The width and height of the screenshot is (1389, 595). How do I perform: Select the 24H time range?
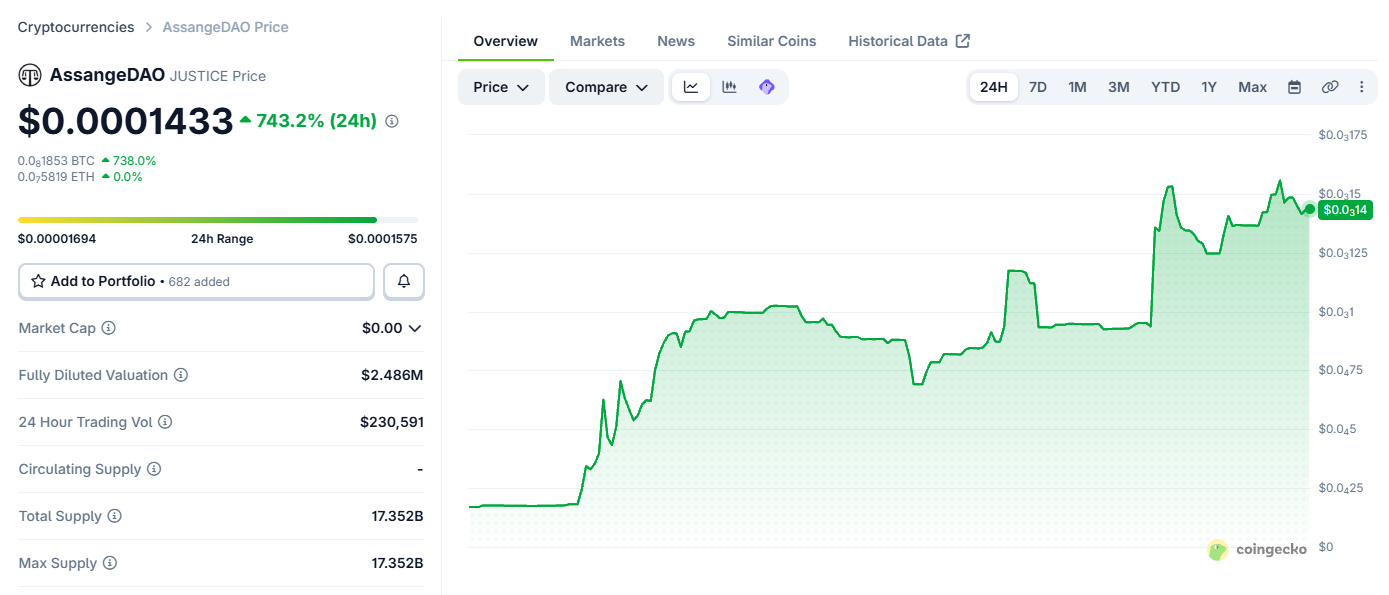[x=994, y=87]
